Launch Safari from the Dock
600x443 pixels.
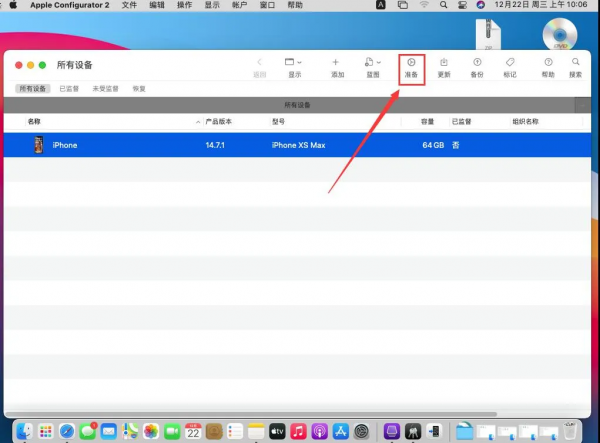67,432
